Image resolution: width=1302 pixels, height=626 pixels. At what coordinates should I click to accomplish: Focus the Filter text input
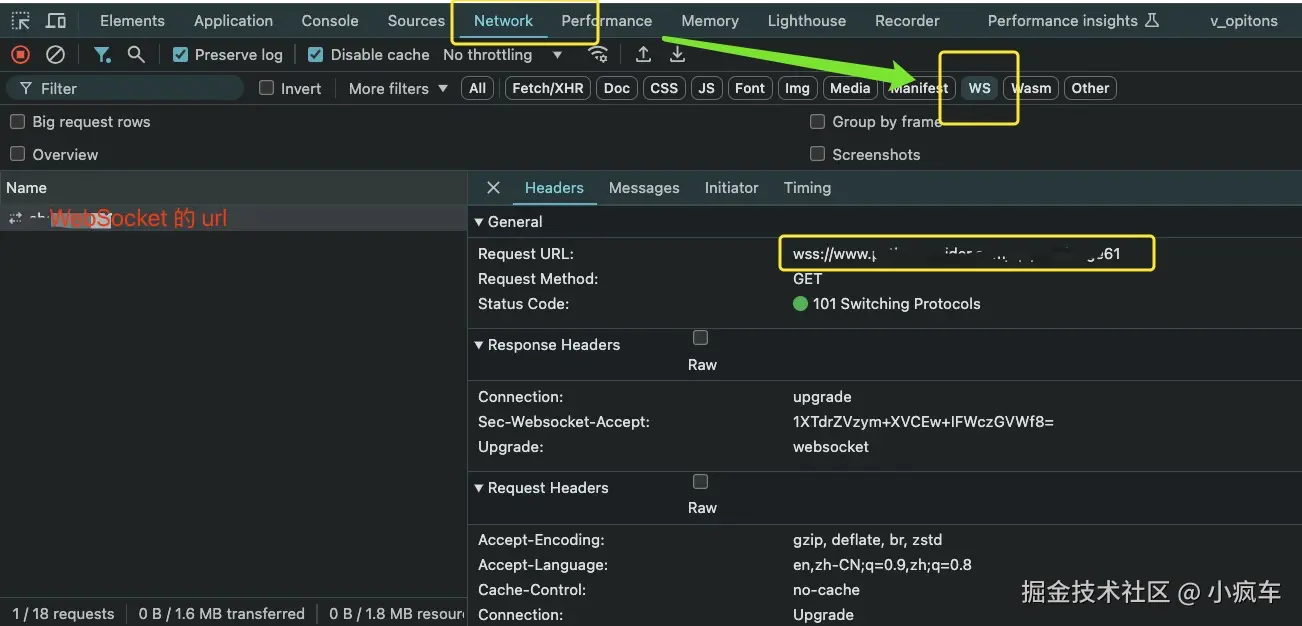point(125,88)
